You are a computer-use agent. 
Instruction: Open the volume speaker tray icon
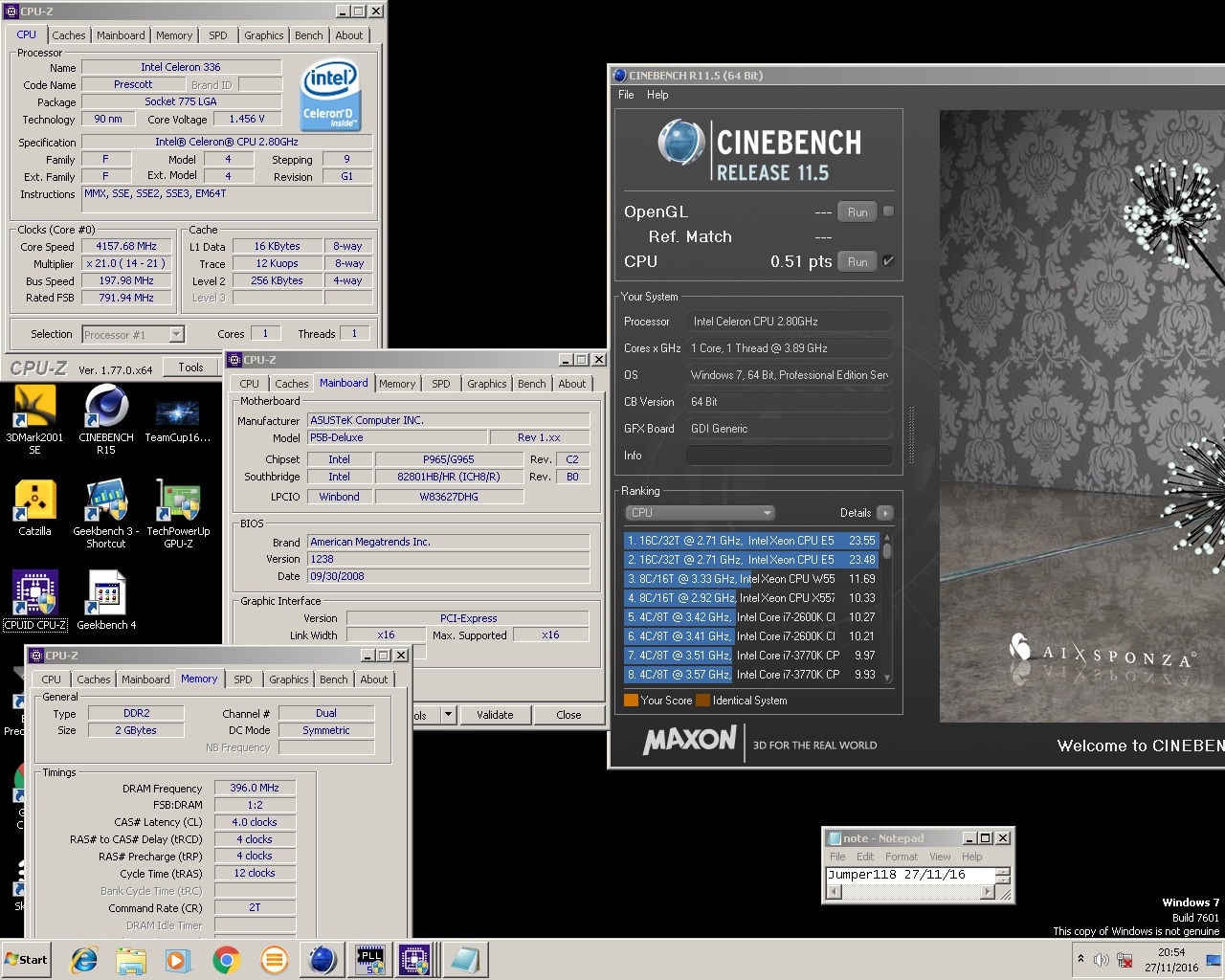1102,960
